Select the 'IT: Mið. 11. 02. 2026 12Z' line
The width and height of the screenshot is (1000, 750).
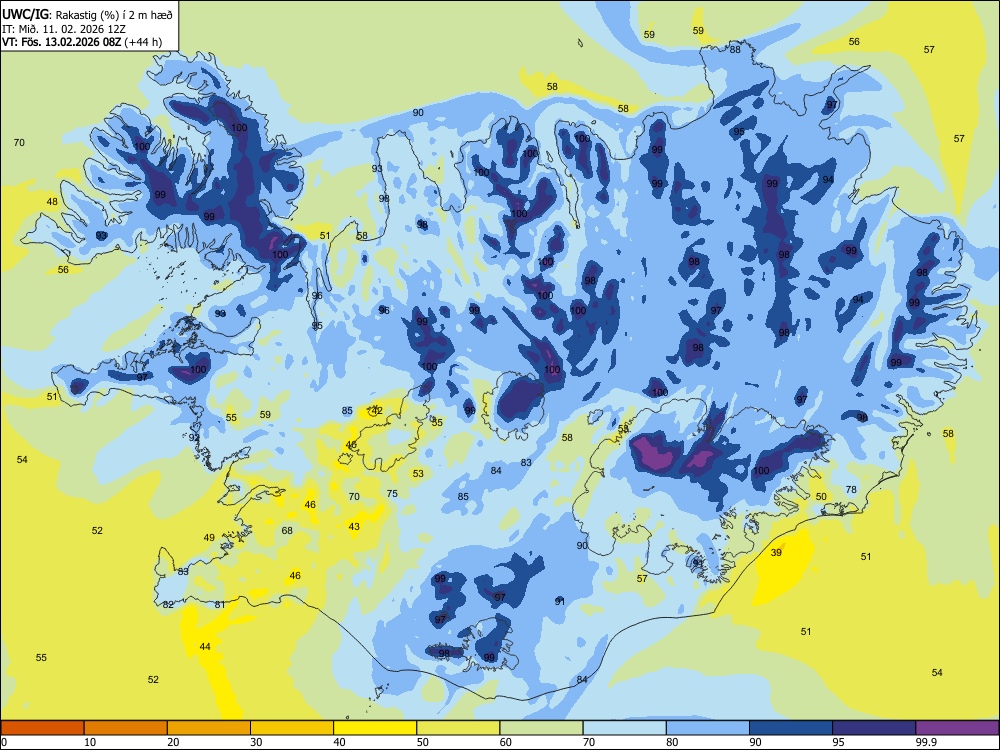(62, 29)
